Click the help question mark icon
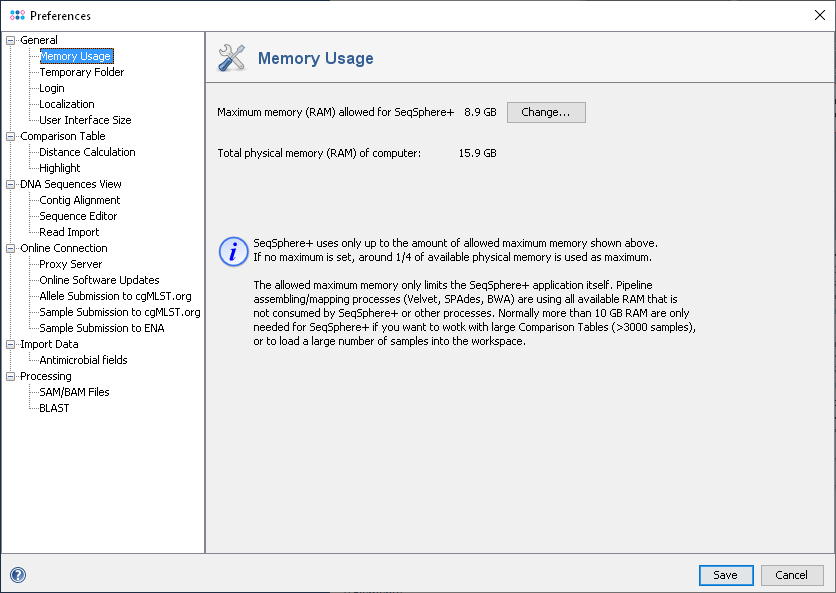836x593 pixels. pos(17,575)
